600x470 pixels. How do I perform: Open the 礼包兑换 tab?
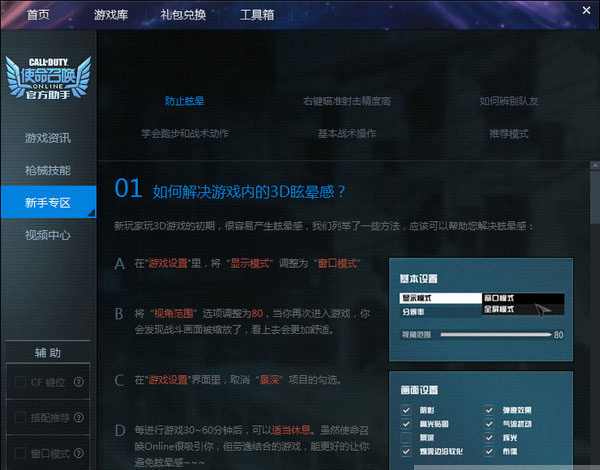tap(183, 15)
